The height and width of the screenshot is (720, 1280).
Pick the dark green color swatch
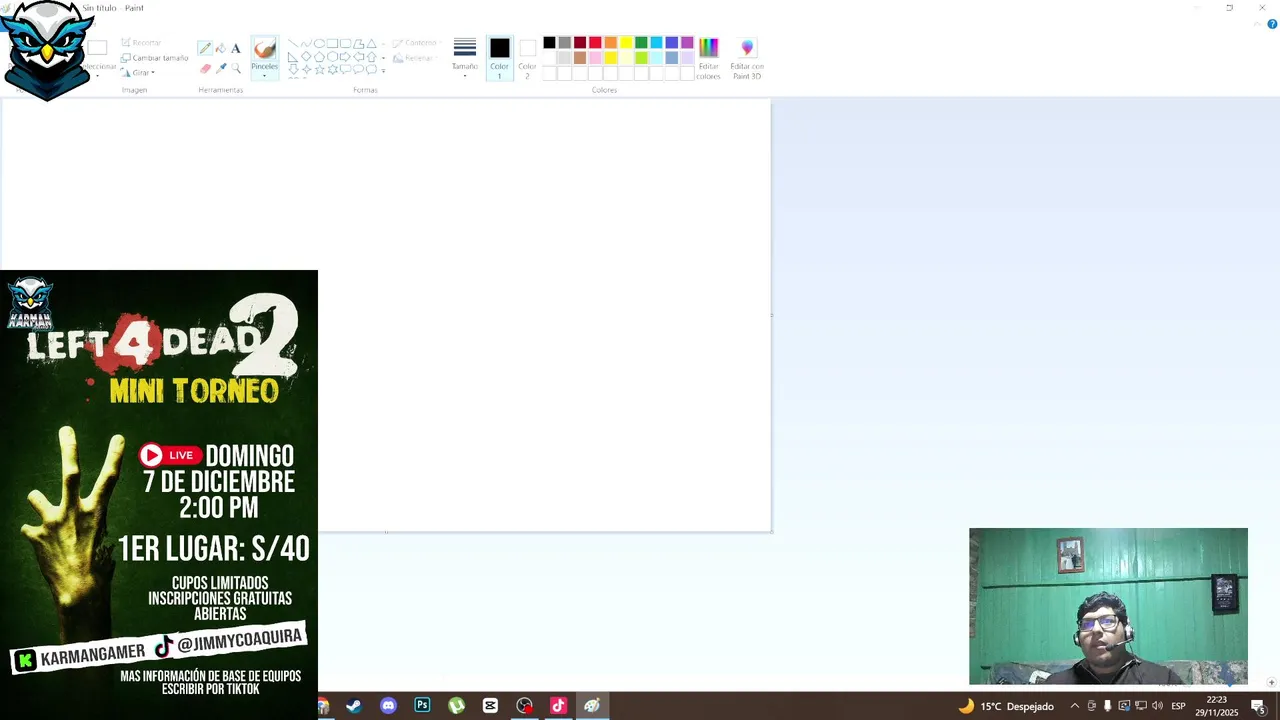coord(641,42)
